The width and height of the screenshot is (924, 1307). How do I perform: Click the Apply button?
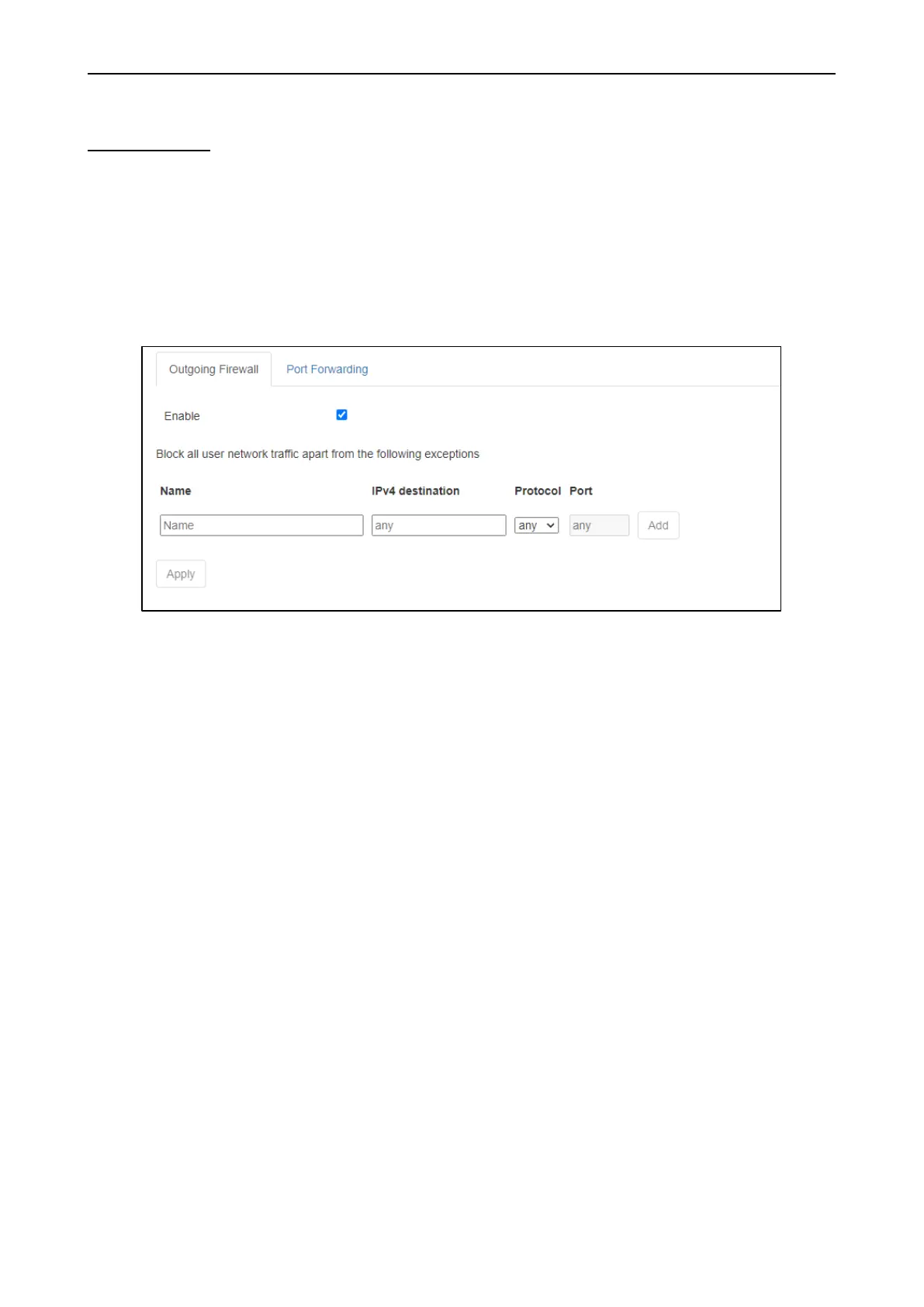tap(181, 574)
